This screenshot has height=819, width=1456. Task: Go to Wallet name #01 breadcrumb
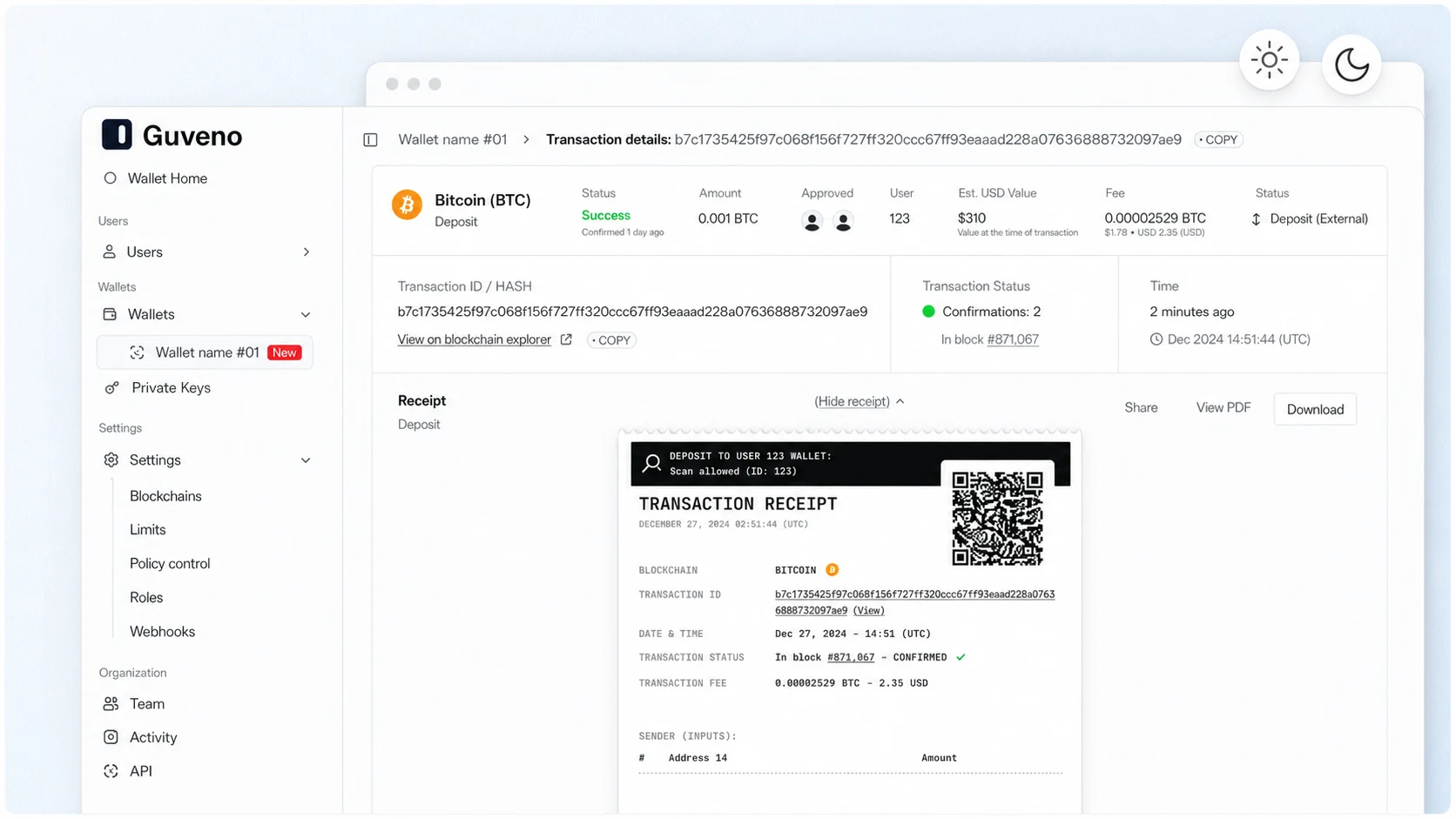point(453,139)
